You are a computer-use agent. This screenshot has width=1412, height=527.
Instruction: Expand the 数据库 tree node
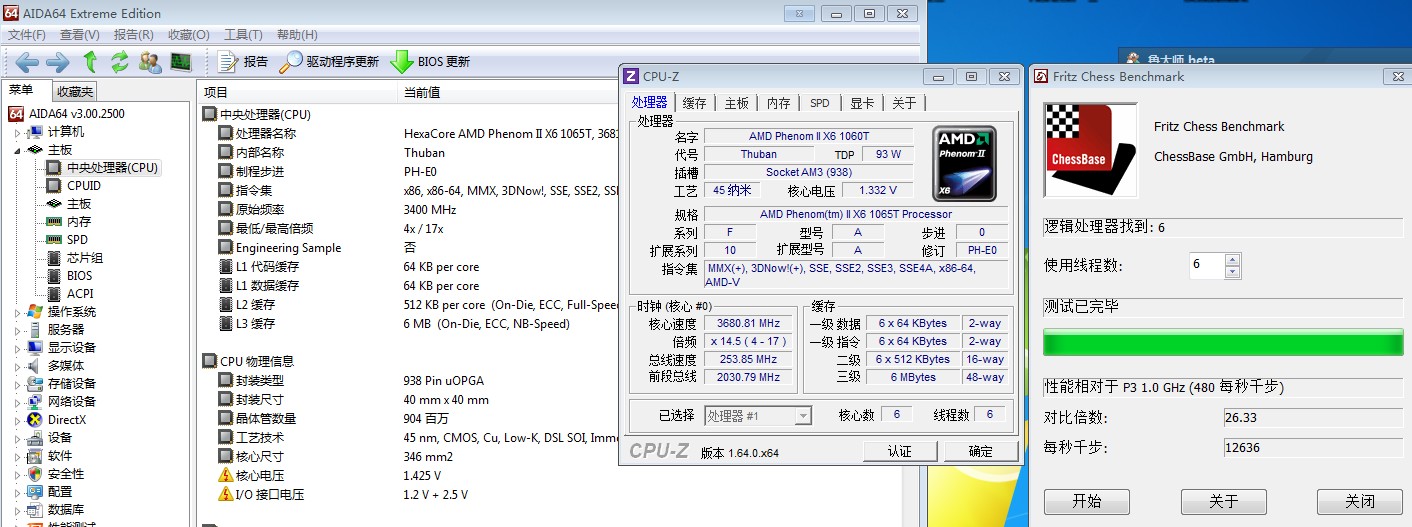pyautogui.click(x=17, y=510)
